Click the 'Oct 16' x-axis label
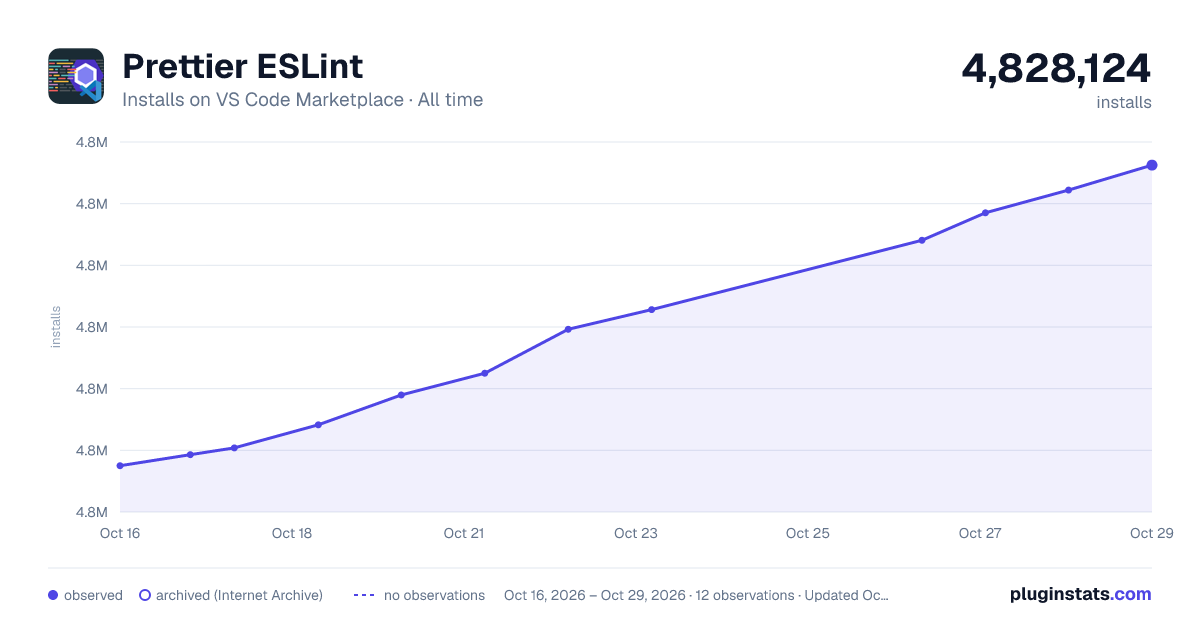This screenshot has height=630, width=1200. pyautogui.click(x=120, y=533)
